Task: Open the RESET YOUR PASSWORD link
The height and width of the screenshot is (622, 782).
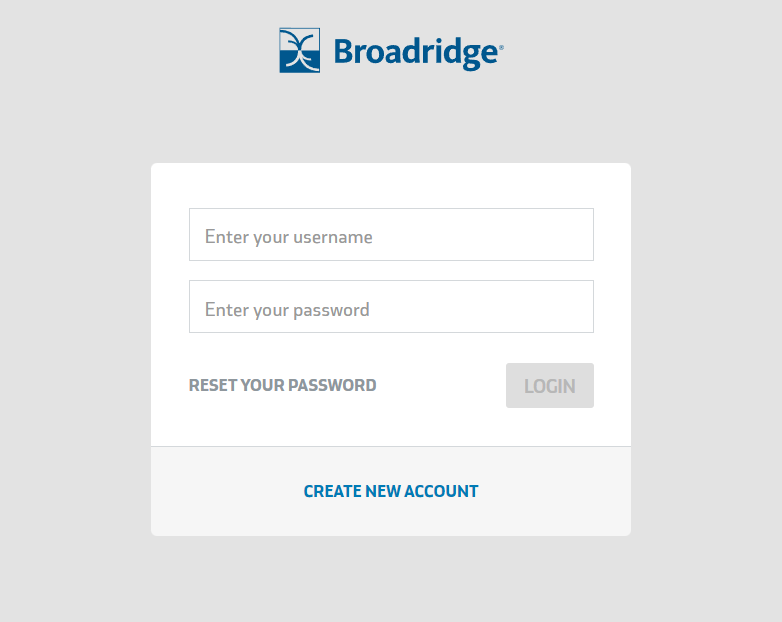Action: click(x=282, y=385)
